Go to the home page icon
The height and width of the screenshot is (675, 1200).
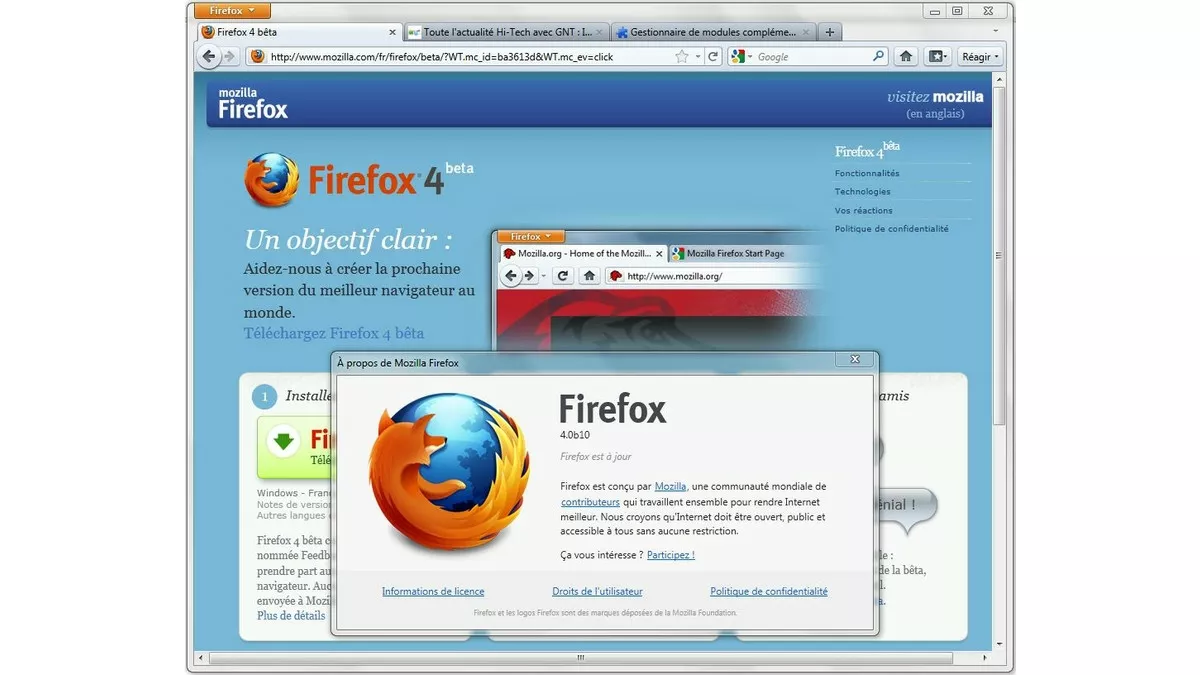[906, 57]
